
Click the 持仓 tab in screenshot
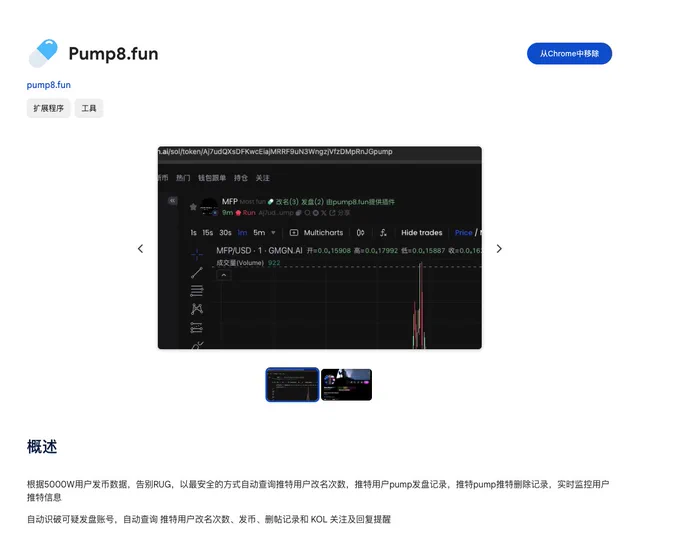(241, 178)
